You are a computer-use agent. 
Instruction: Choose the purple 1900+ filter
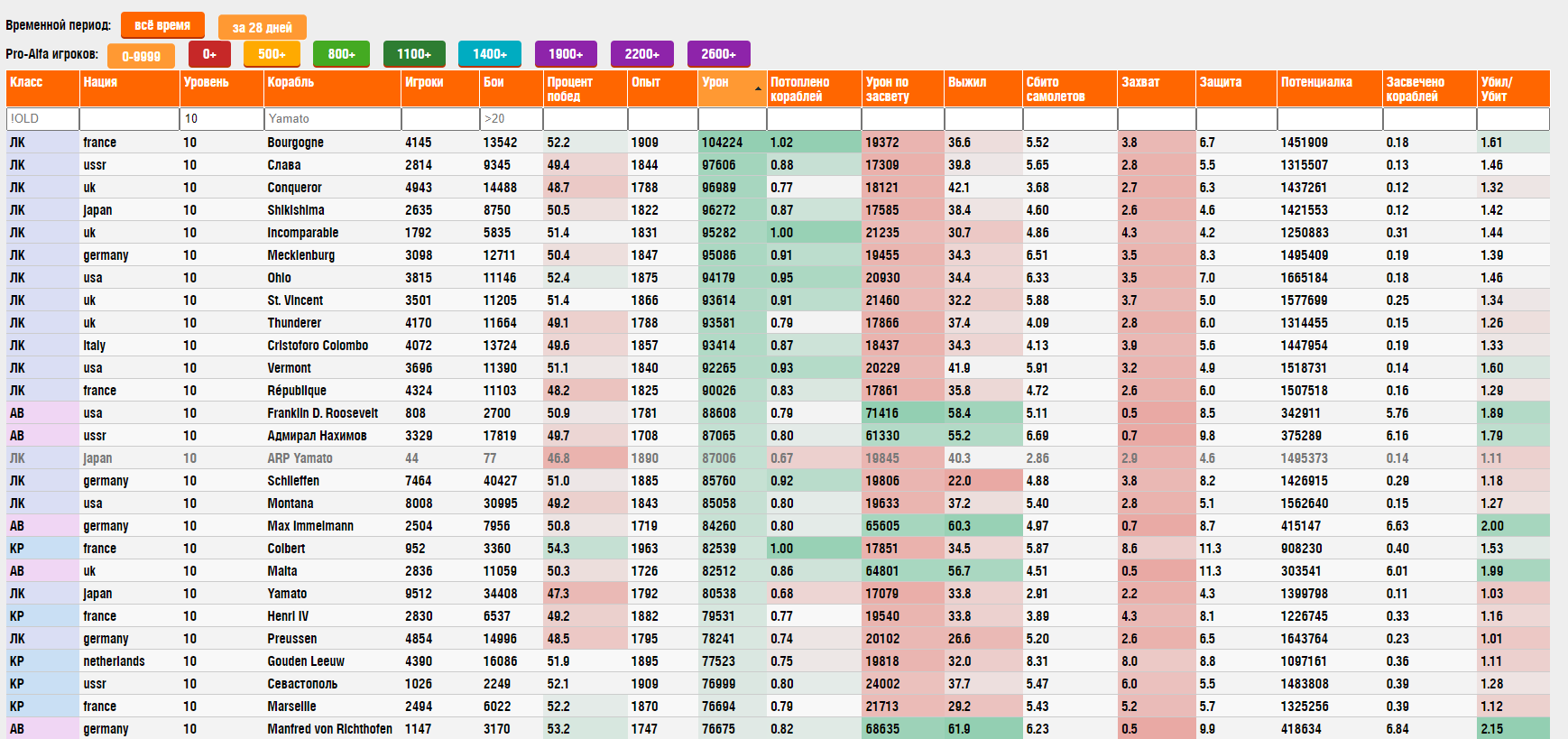pyautogui.click(x=566, y=54)
